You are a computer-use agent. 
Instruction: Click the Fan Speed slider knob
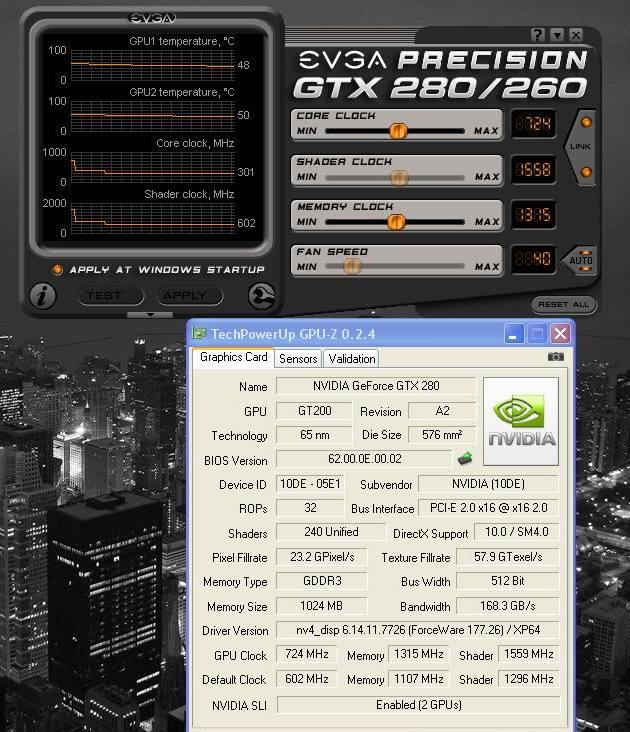(352, 267)
